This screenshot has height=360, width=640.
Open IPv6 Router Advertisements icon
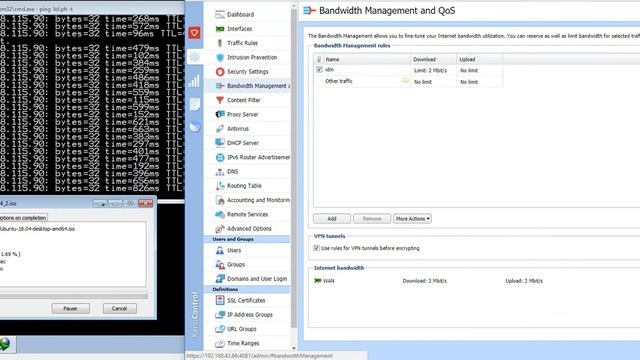[220, 157]
